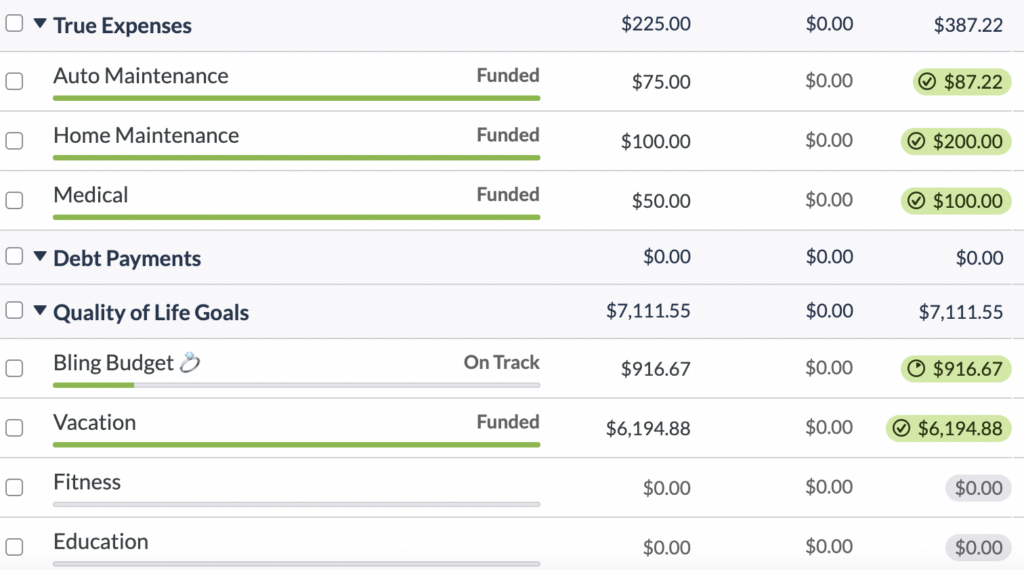Viewport: 1024px width, 570px height.
Task: Click the gray $0.00 available pill for Fitness
Action: [x=978, y=488]
